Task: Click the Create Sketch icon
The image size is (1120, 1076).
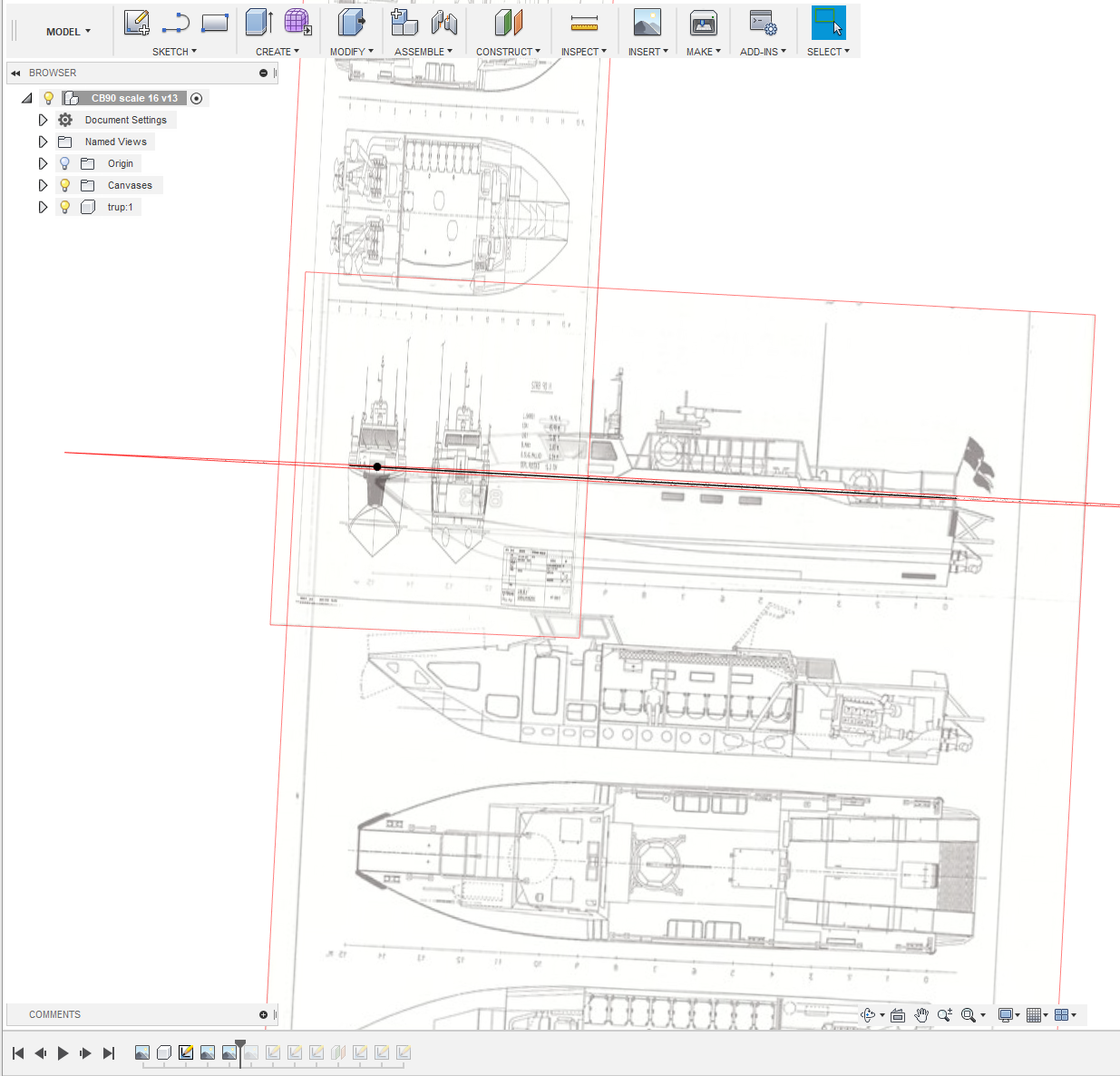Action: (x=137, y=23)
